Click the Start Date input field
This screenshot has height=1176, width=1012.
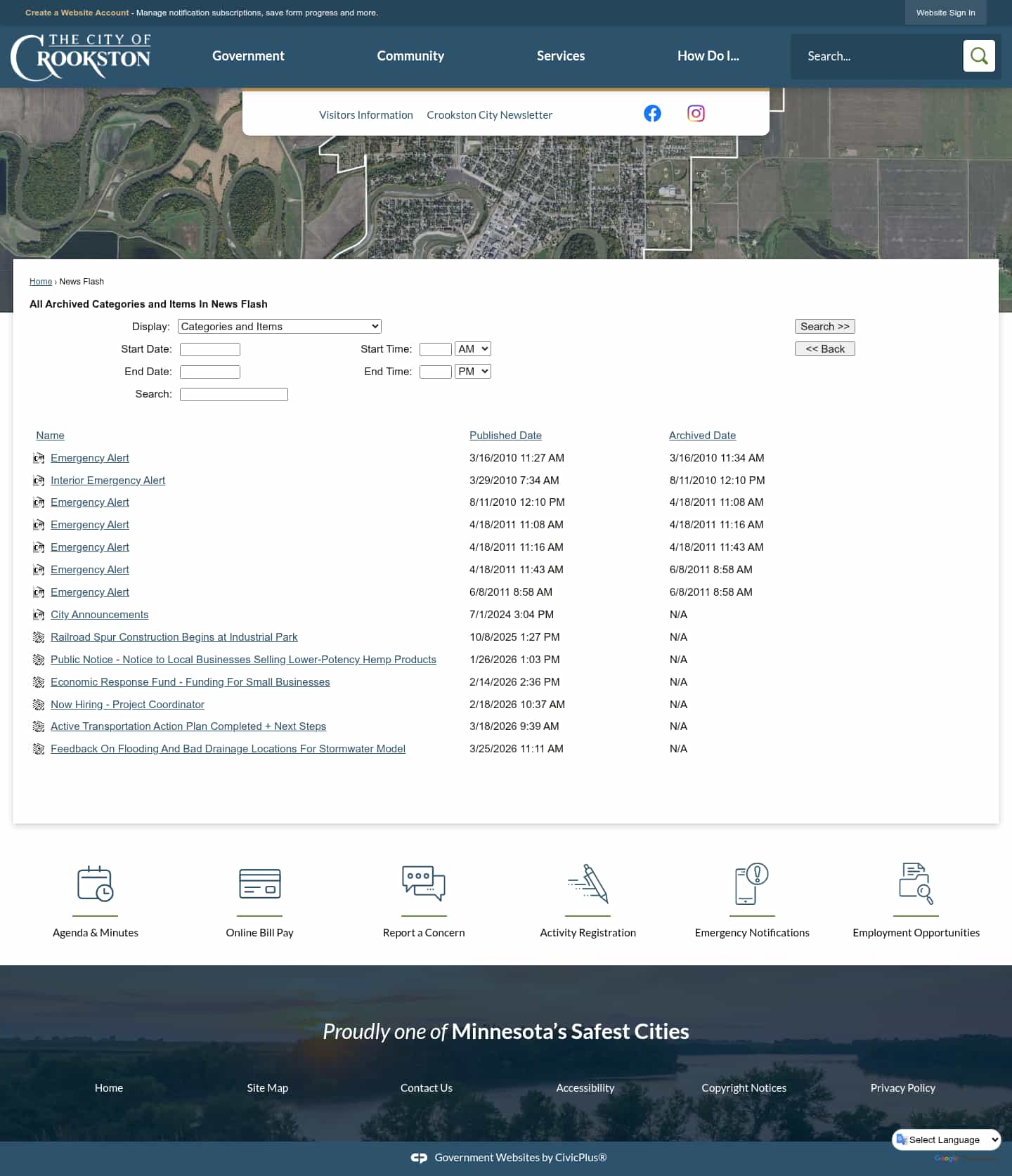210,349
